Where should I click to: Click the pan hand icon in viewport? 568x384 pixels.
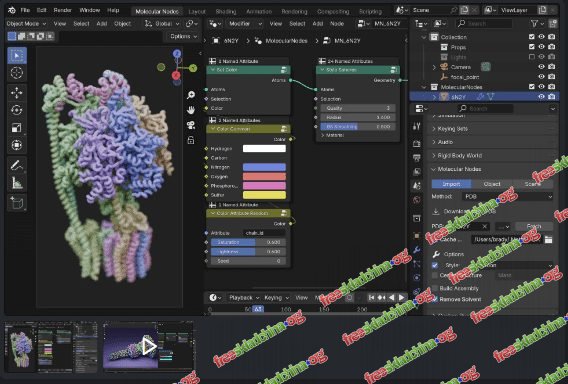191,110
